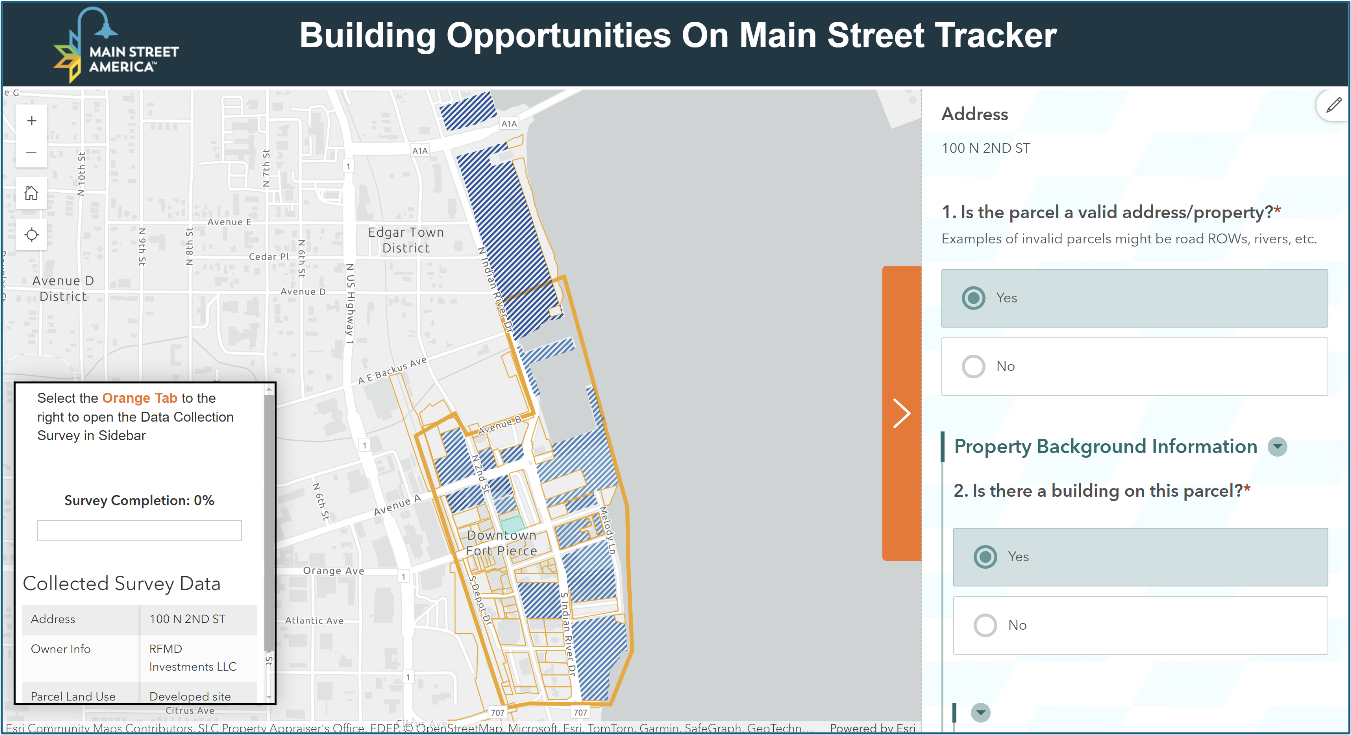
Task: Click A1A highway shield on map
Action: 509,123
